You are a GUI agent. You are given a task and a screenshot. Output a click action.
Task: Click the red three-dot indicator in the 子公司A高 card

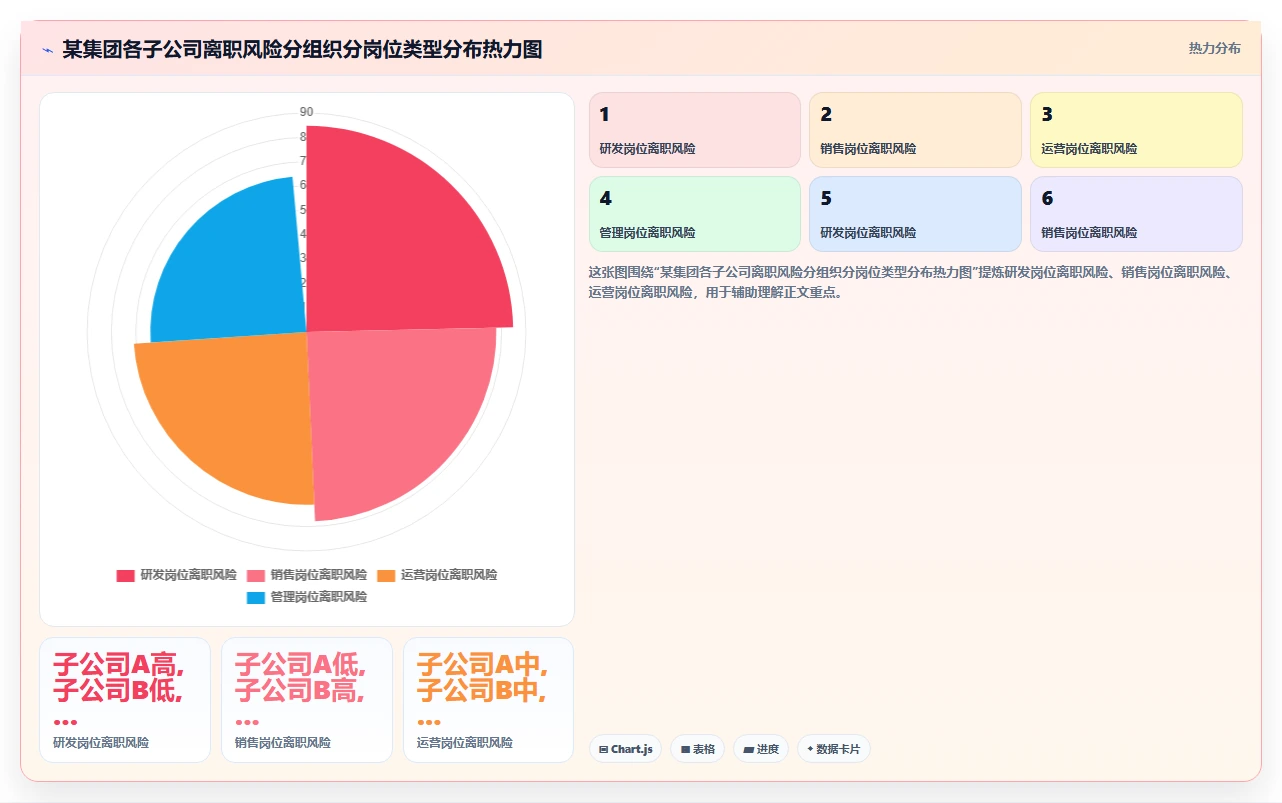tap(65, 722)
